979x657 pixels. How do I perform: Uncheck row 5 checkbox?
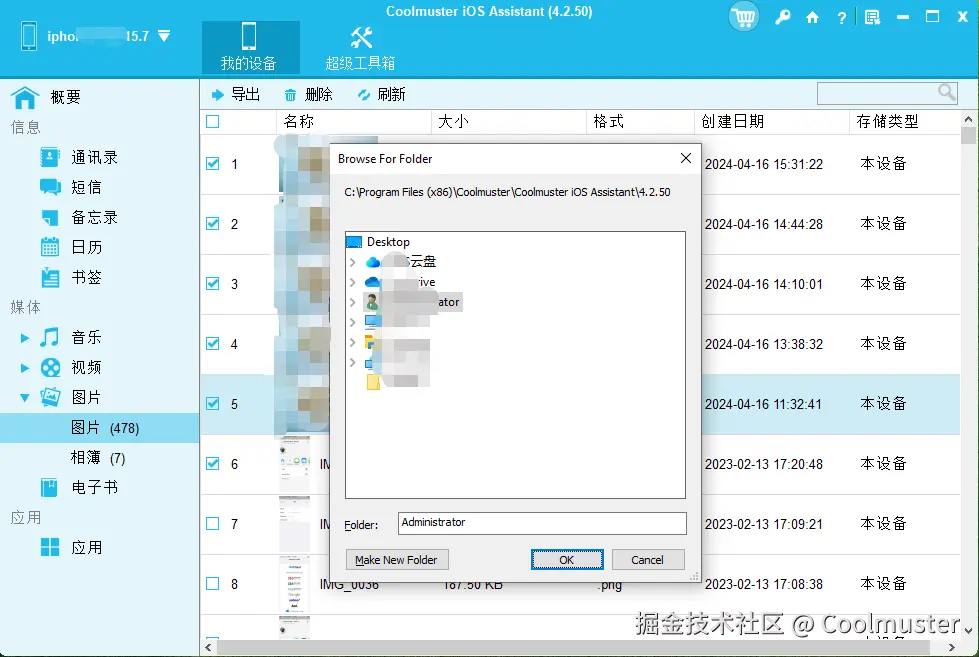(212, 403)
